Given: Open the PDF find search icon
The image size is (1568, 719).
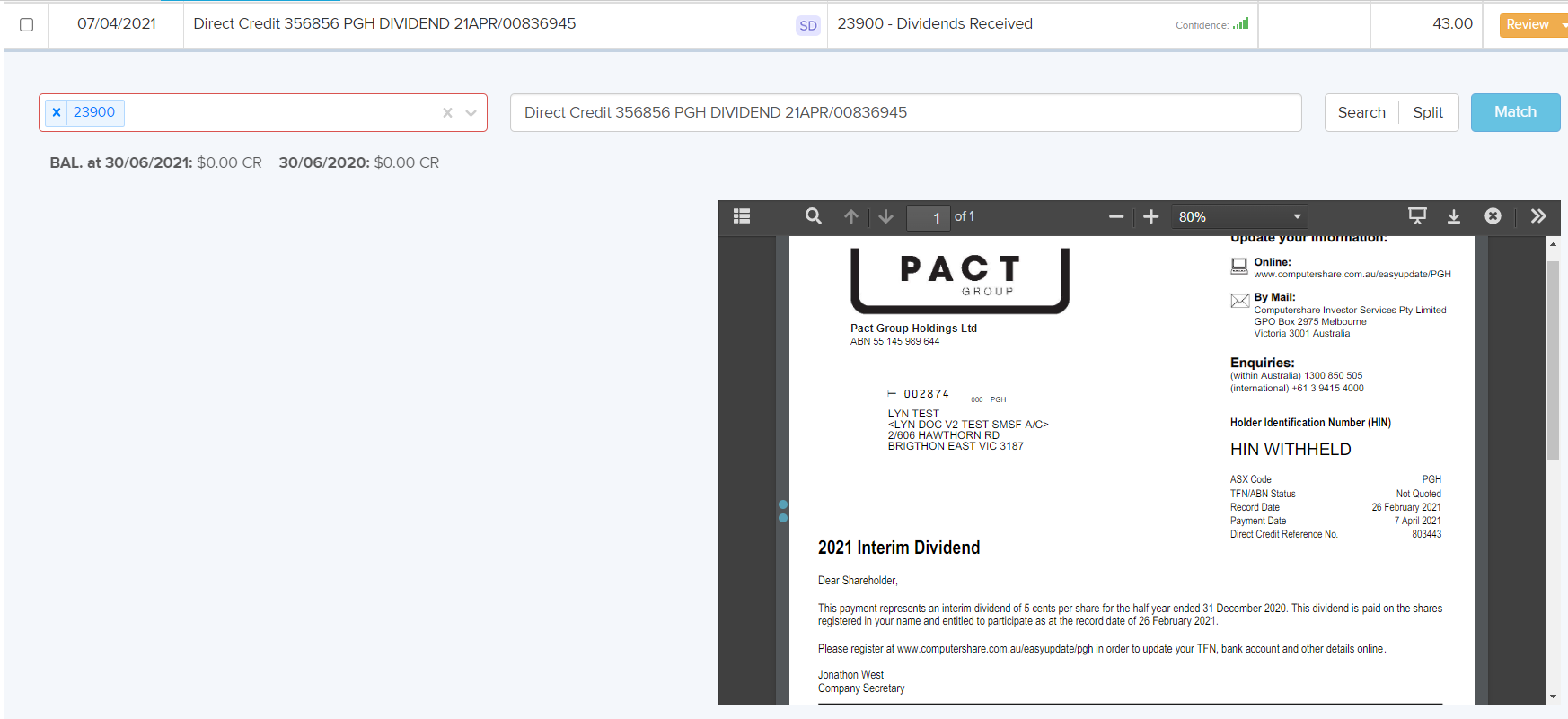Looking at the screenshot, I should tap(814, 216).
